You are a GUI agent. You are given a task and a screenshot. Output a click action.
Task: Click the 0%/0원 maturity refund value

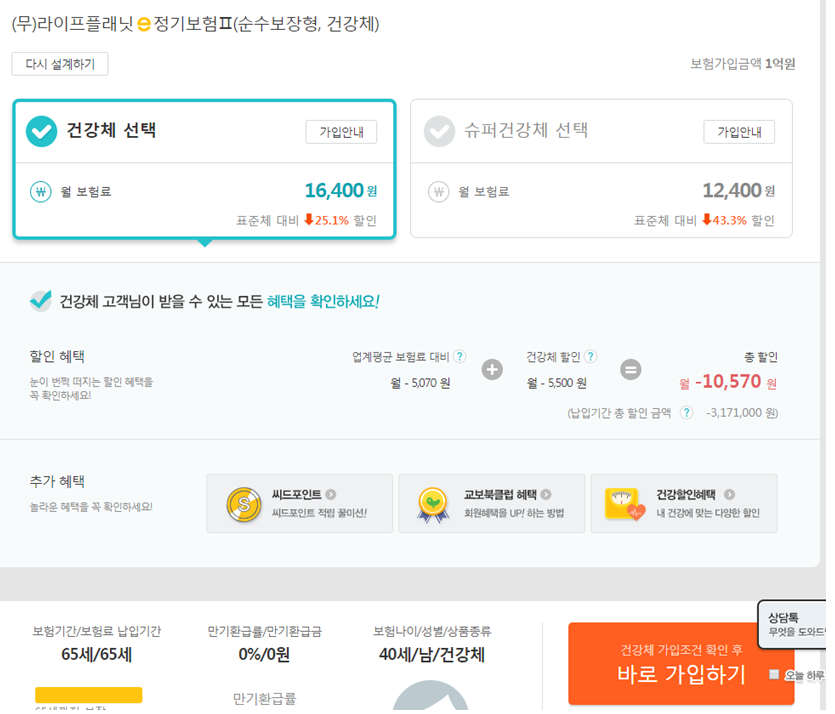pyautogui.click(x=264, y=654)
